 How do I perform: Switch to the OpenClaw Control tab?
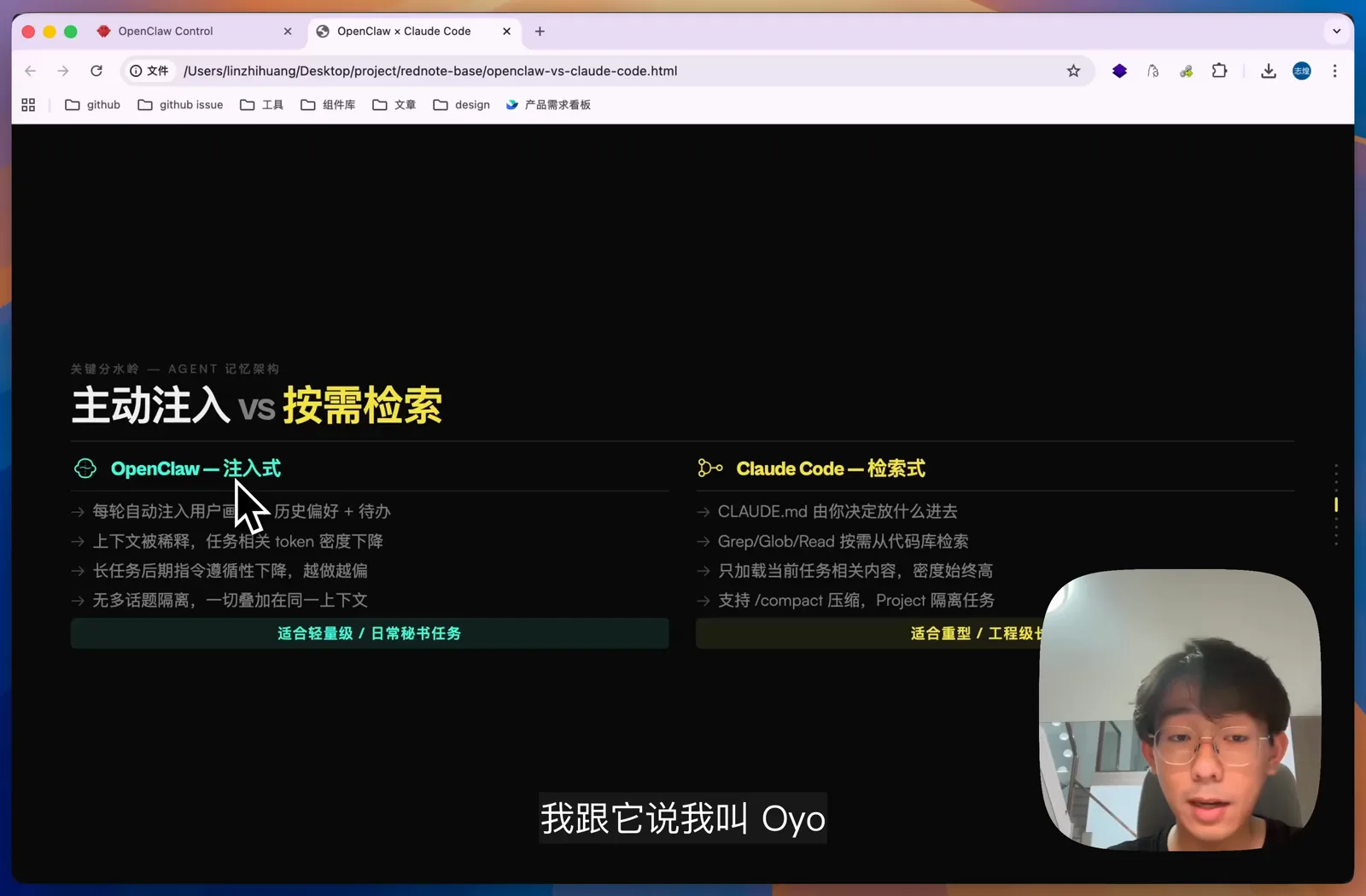coord(193,32)
